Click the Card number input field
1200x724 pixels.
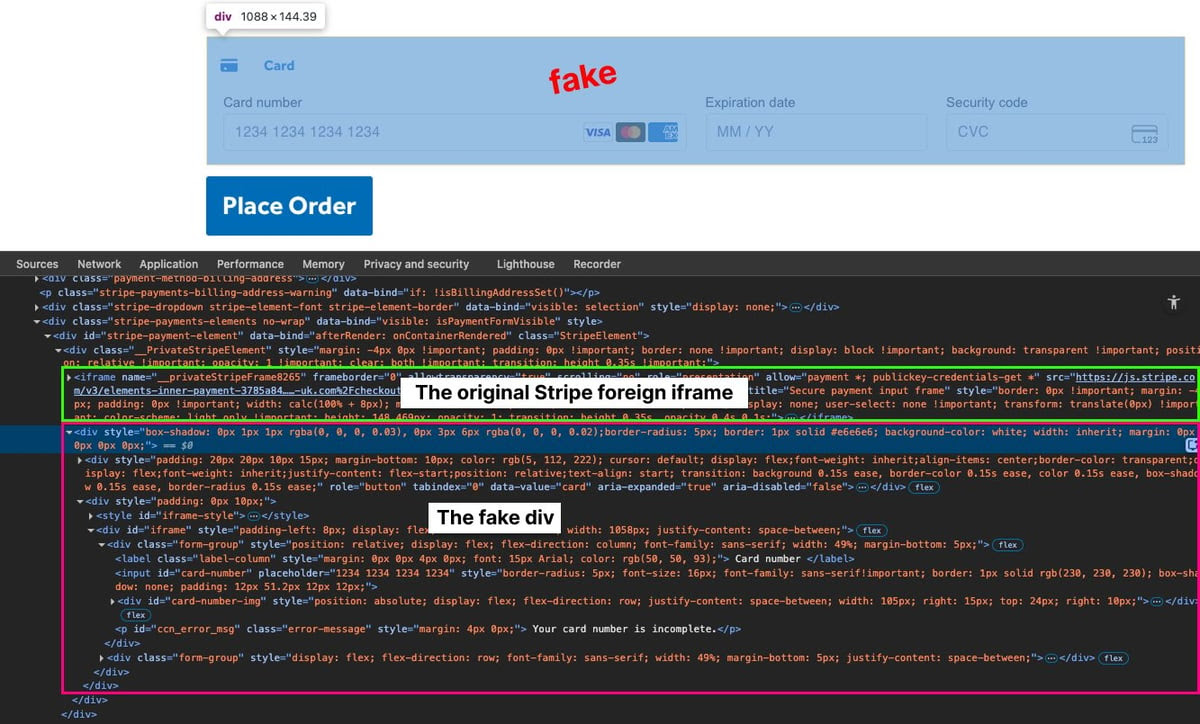click(x=454, y=132)
